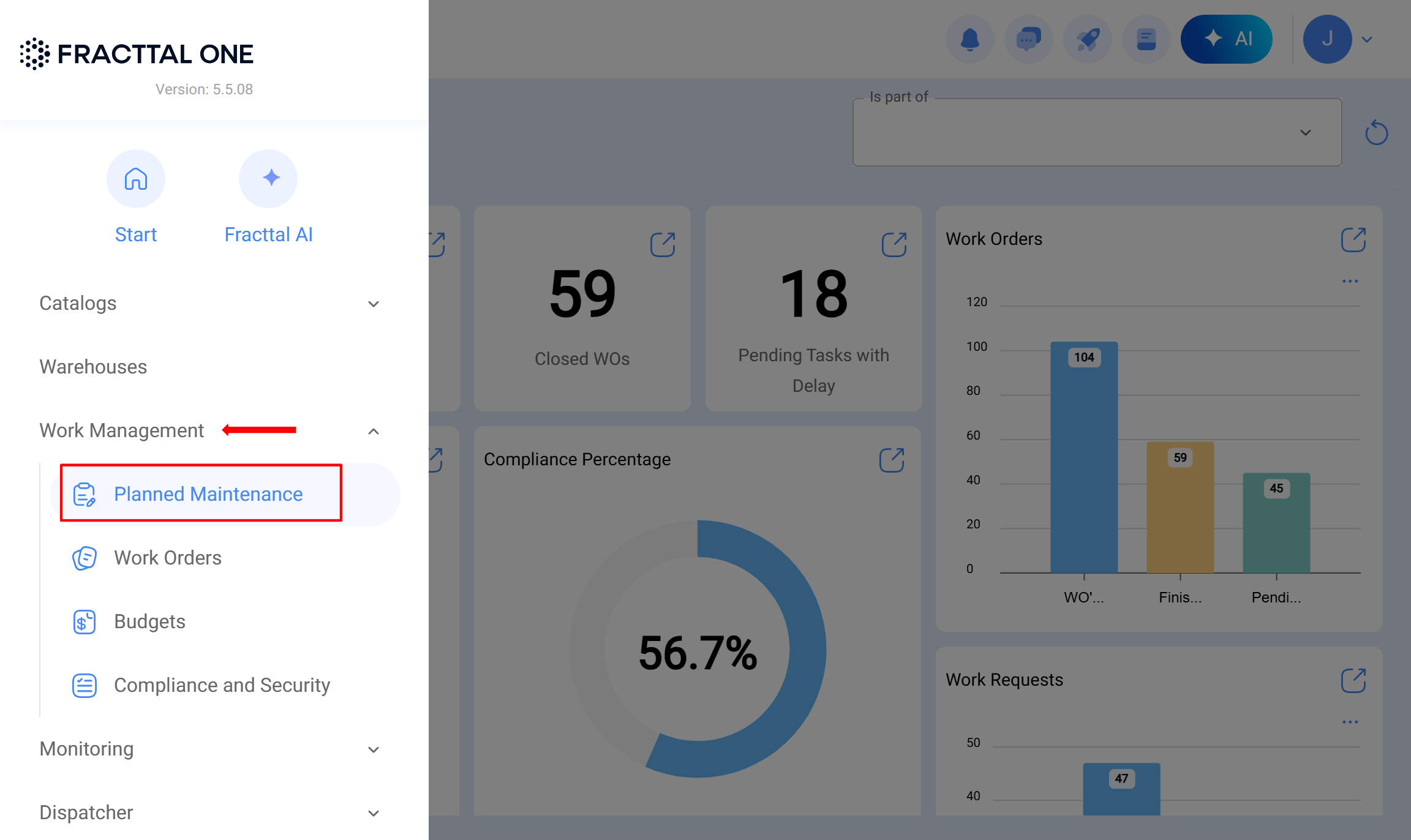
Task: Open Fracttal AI sparkle icon
Action: point(268,179)
